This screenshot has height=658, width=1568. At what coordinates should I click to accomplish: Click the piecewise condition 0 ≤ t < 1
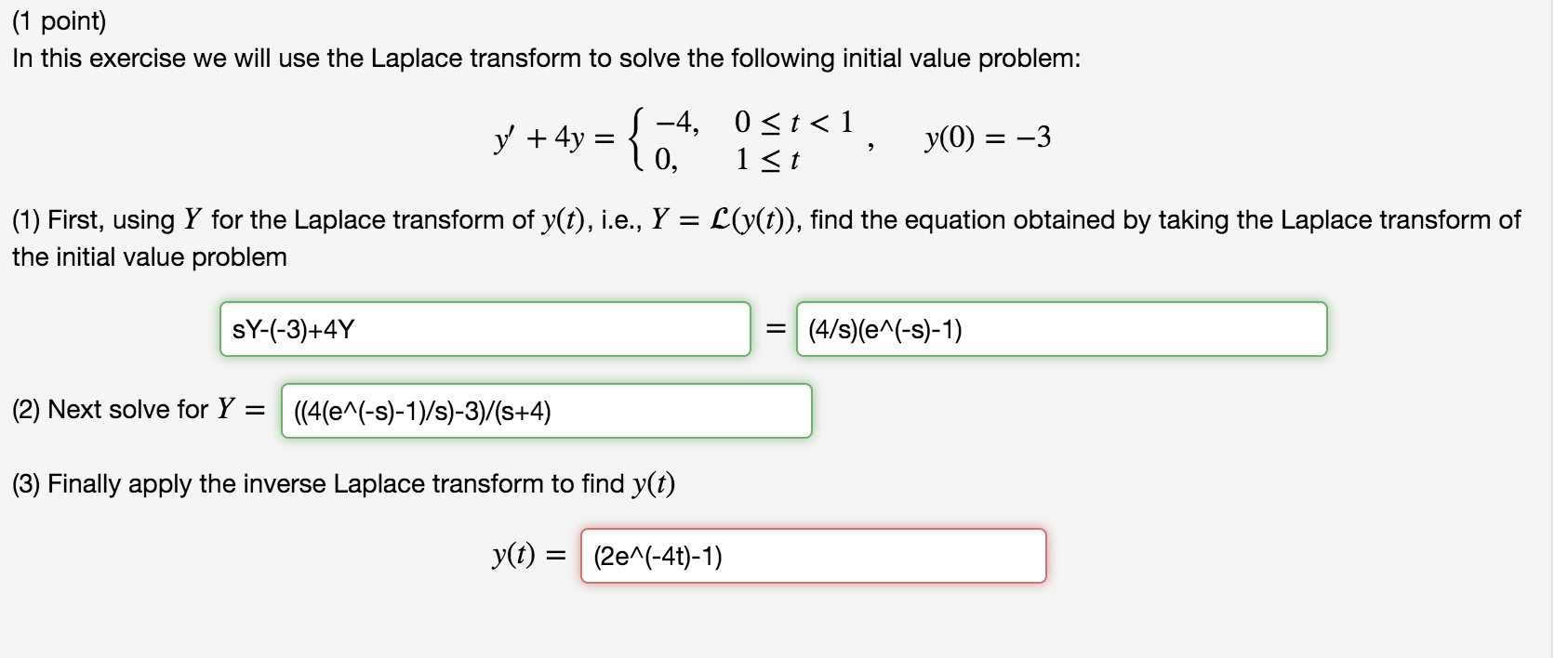tap(791, 123)
